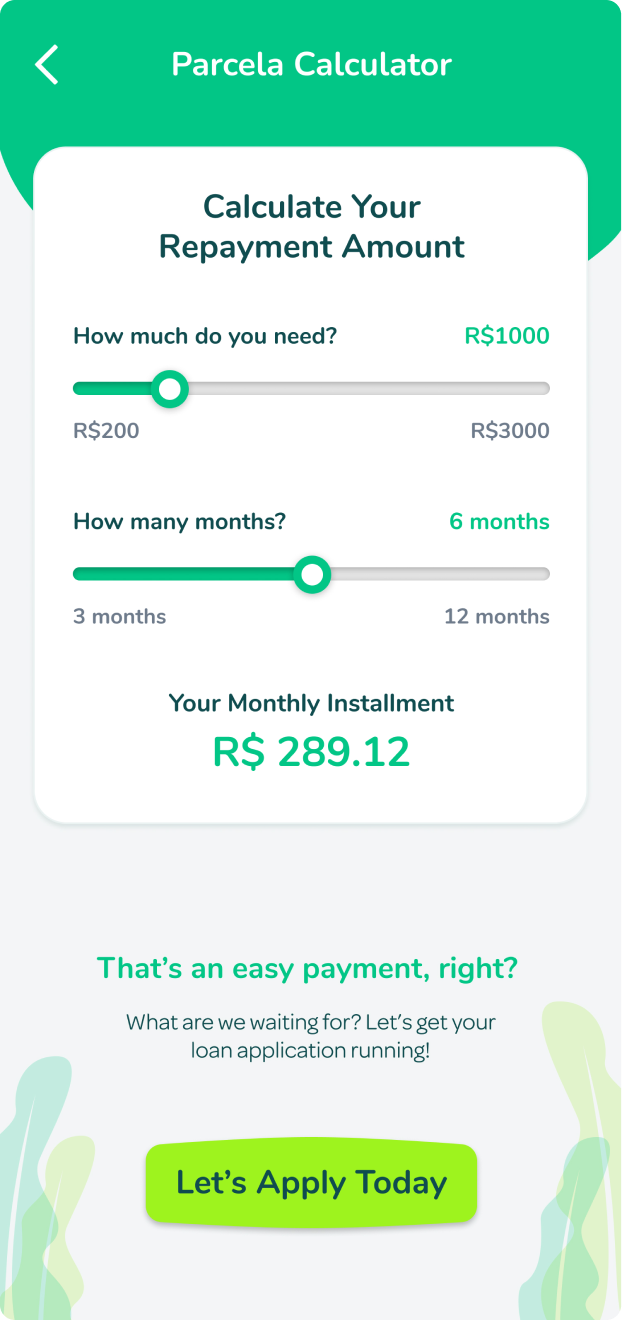Tap the 12 months maximum label
The image size is (622, 1320).
pyautogui.click(x=496, y=617)
